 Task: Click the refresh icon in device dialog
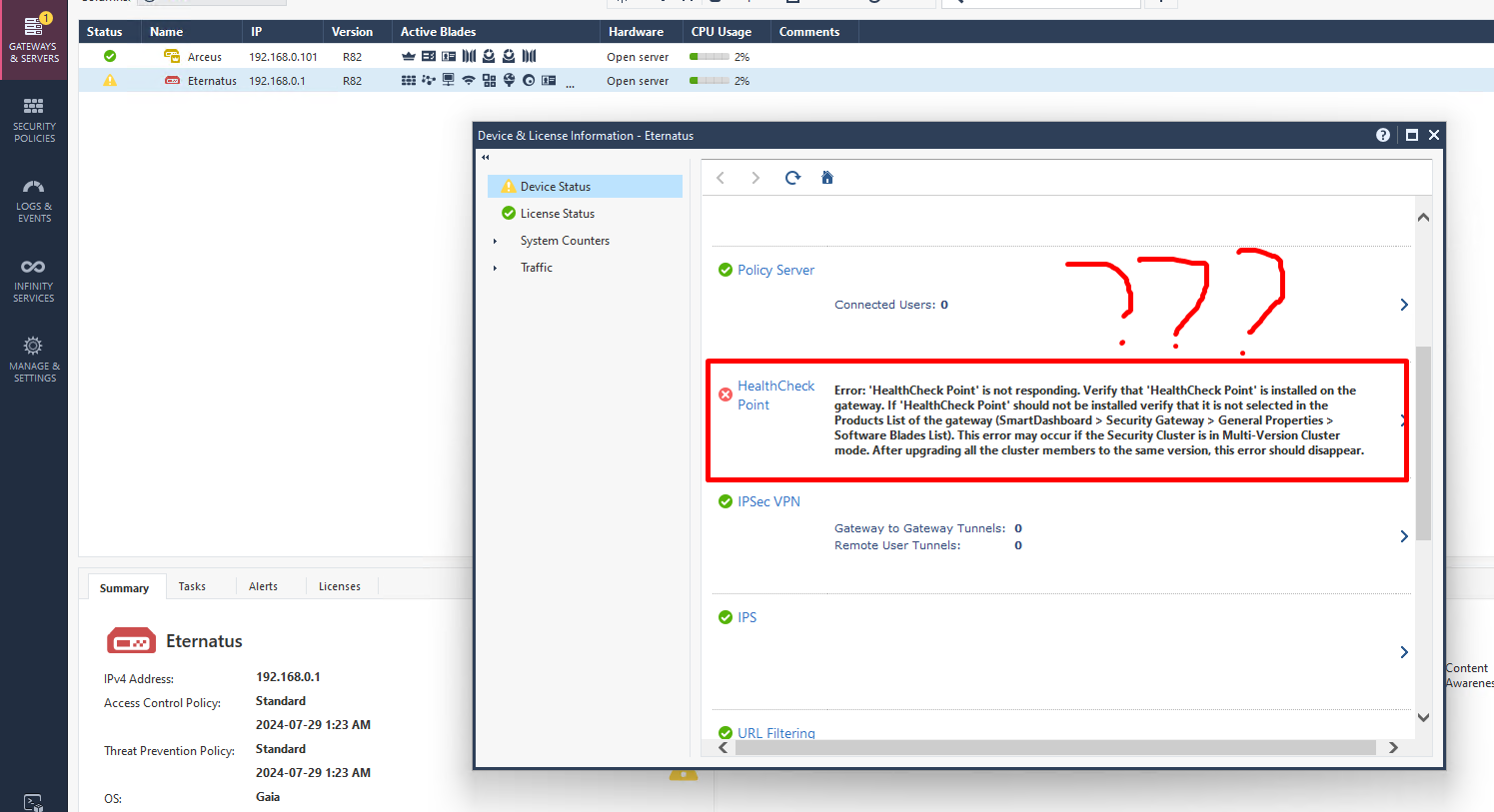click(x=792, y=178)
